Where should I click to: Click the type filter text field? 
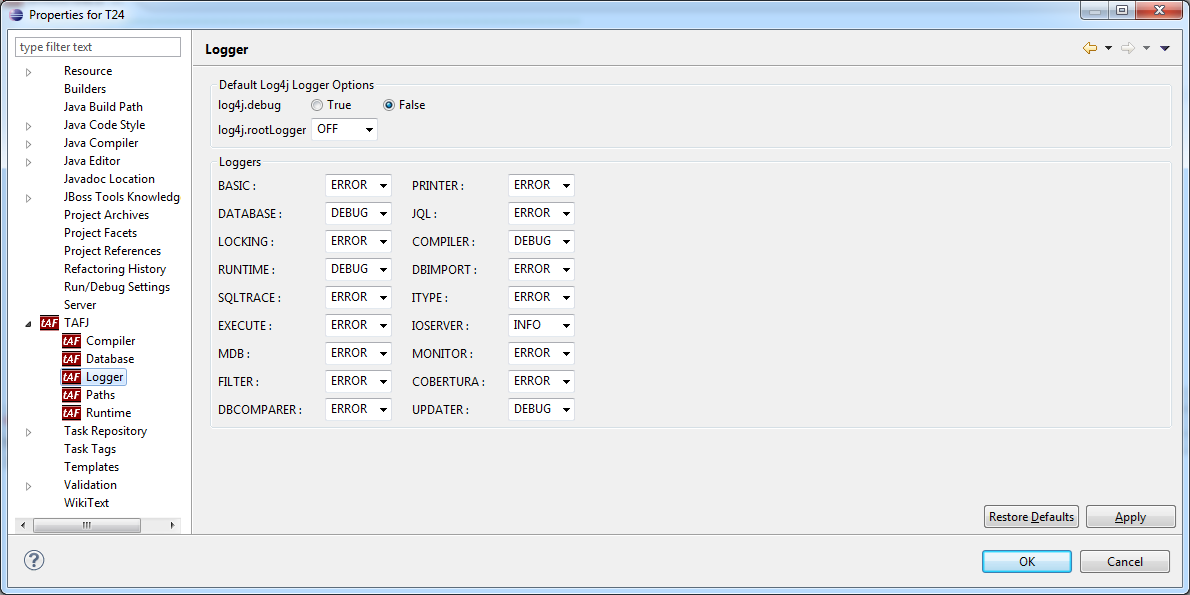pos(98,47)
